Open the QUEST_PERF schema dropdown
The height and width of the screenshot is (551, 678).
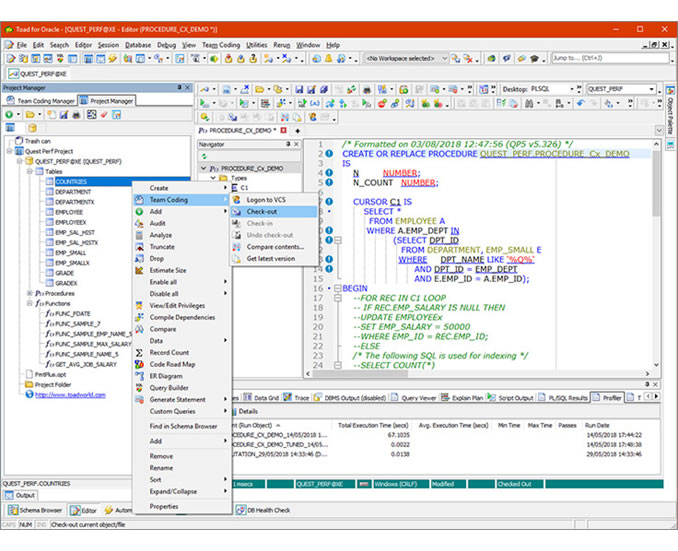pos(651,90)
